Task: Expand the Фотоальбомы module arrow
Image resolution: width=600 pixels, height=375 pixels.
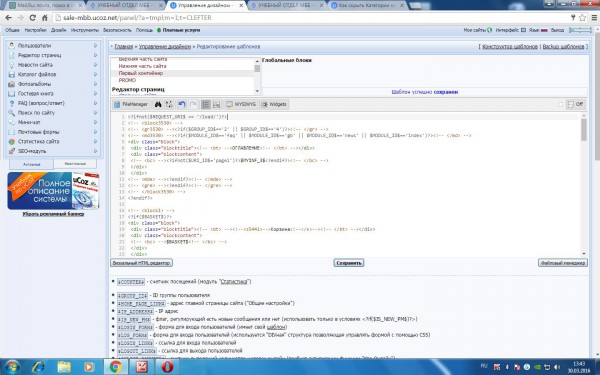Action: (x=95, y=84)
